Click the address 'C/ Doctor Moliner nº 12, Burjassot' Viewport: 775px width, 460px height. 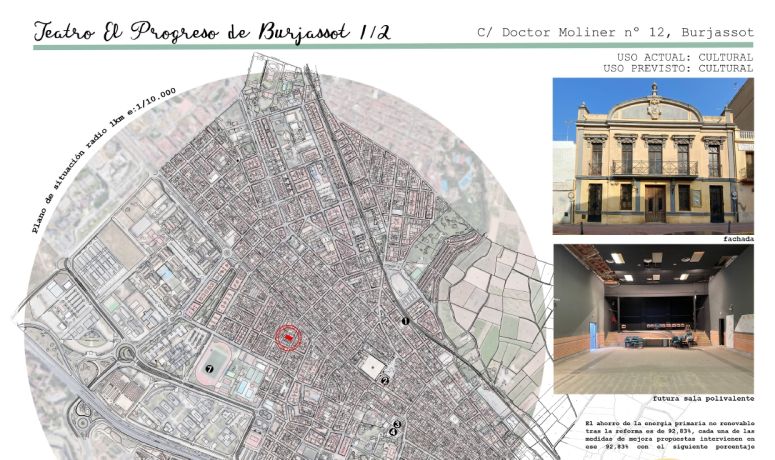[x=615, y=33]
